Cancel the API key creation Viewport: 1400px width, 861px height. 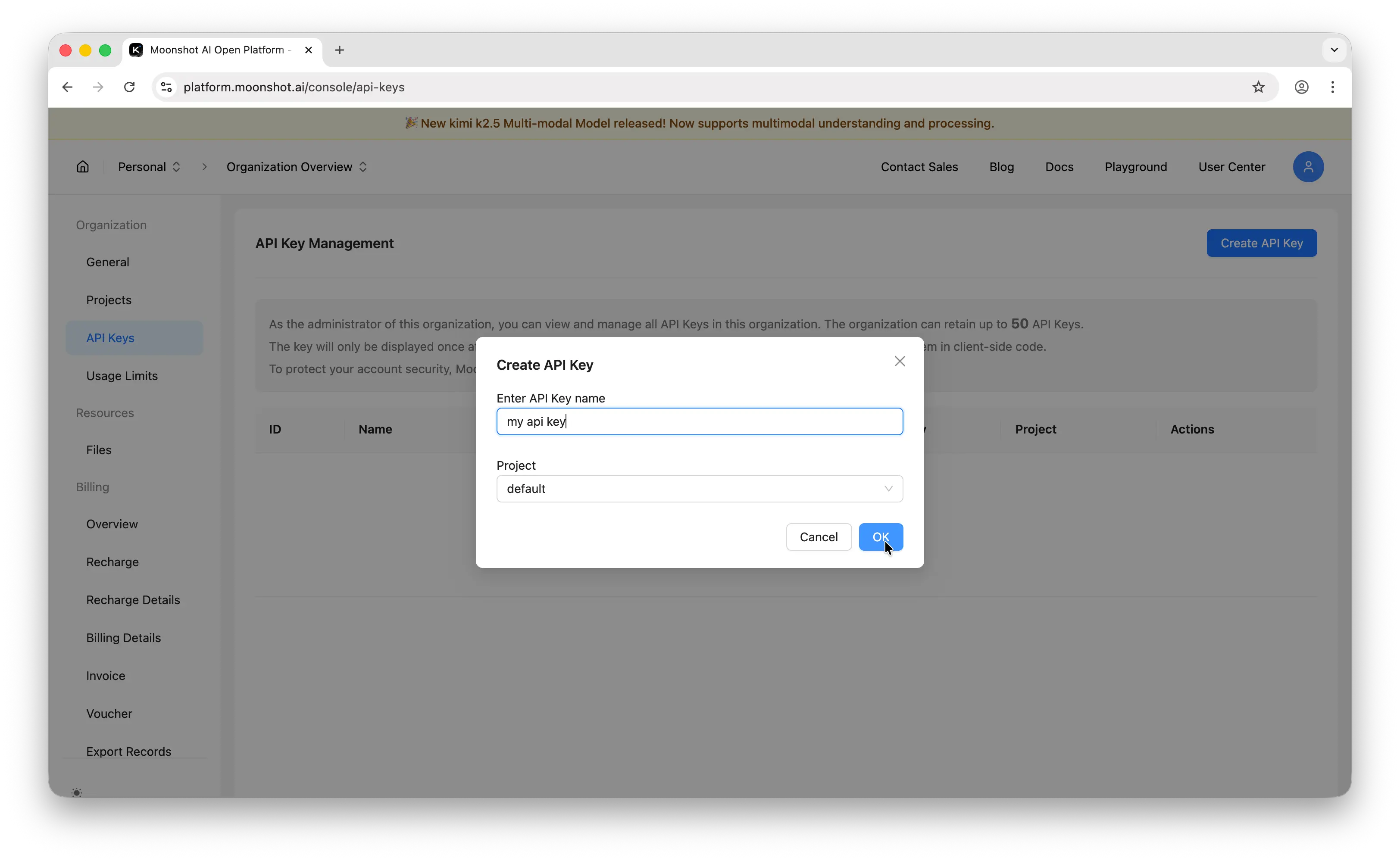818,537
